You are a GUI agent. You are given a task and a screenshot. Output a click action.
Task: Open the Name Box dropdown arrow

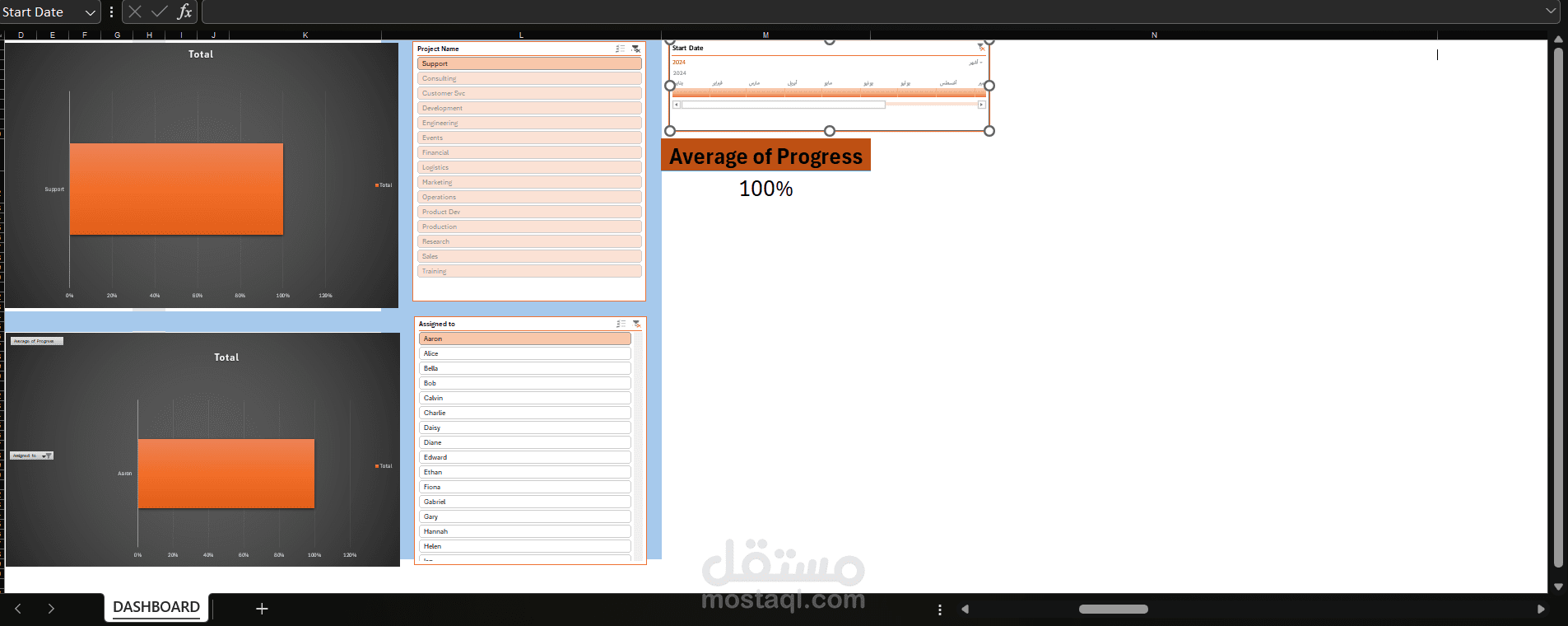coord(91,12)
